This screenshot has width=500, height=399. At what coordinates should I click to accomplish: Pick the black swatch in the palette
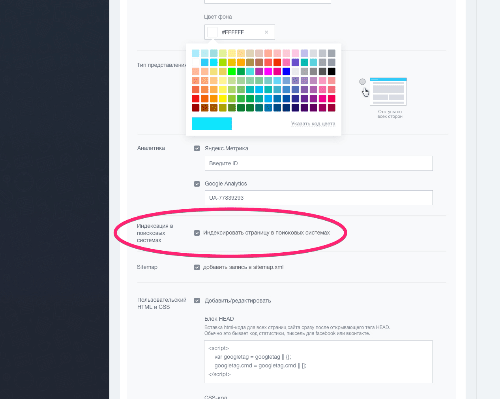[x=331, y=71]
